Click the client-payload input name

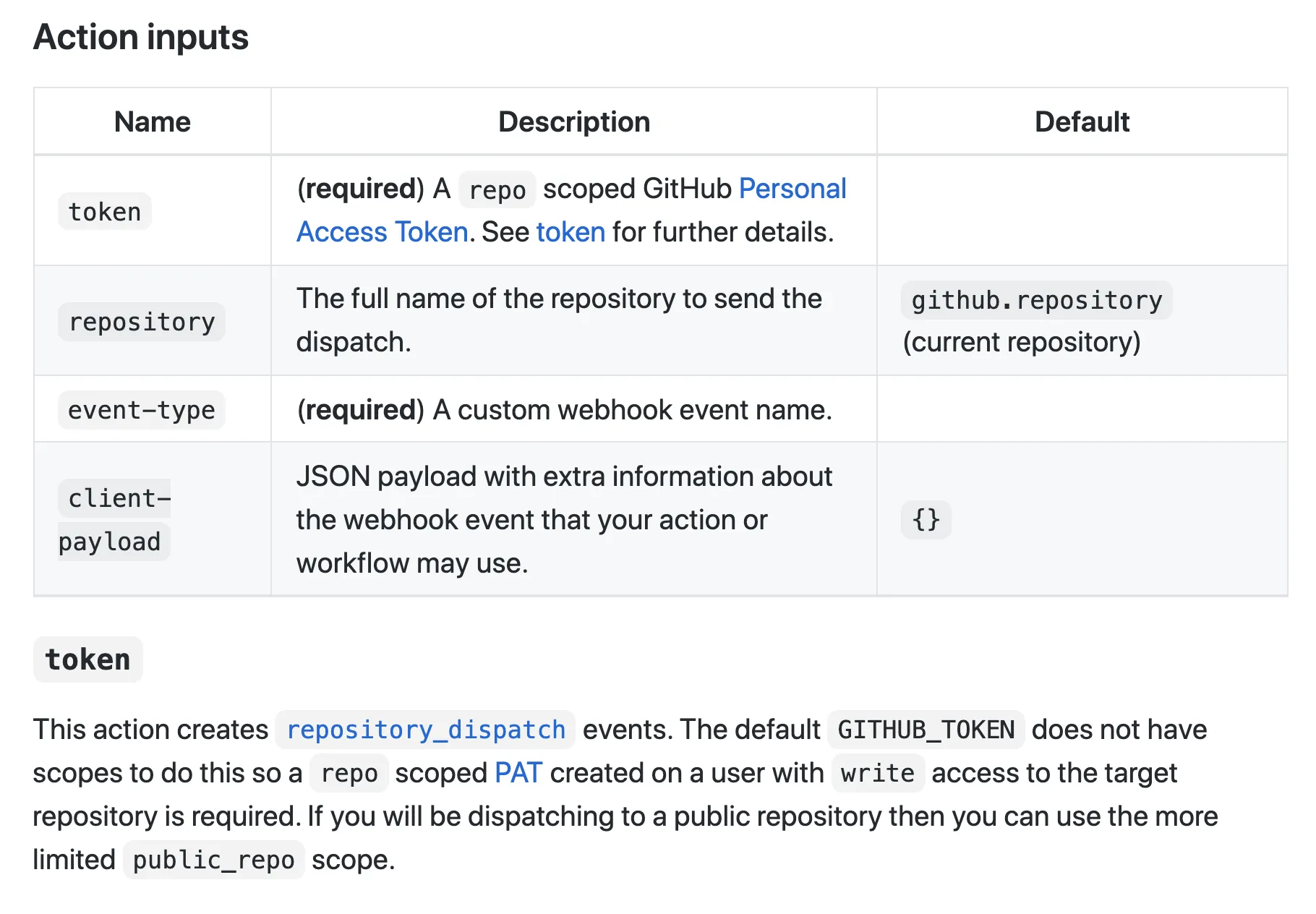pos(114,520)
